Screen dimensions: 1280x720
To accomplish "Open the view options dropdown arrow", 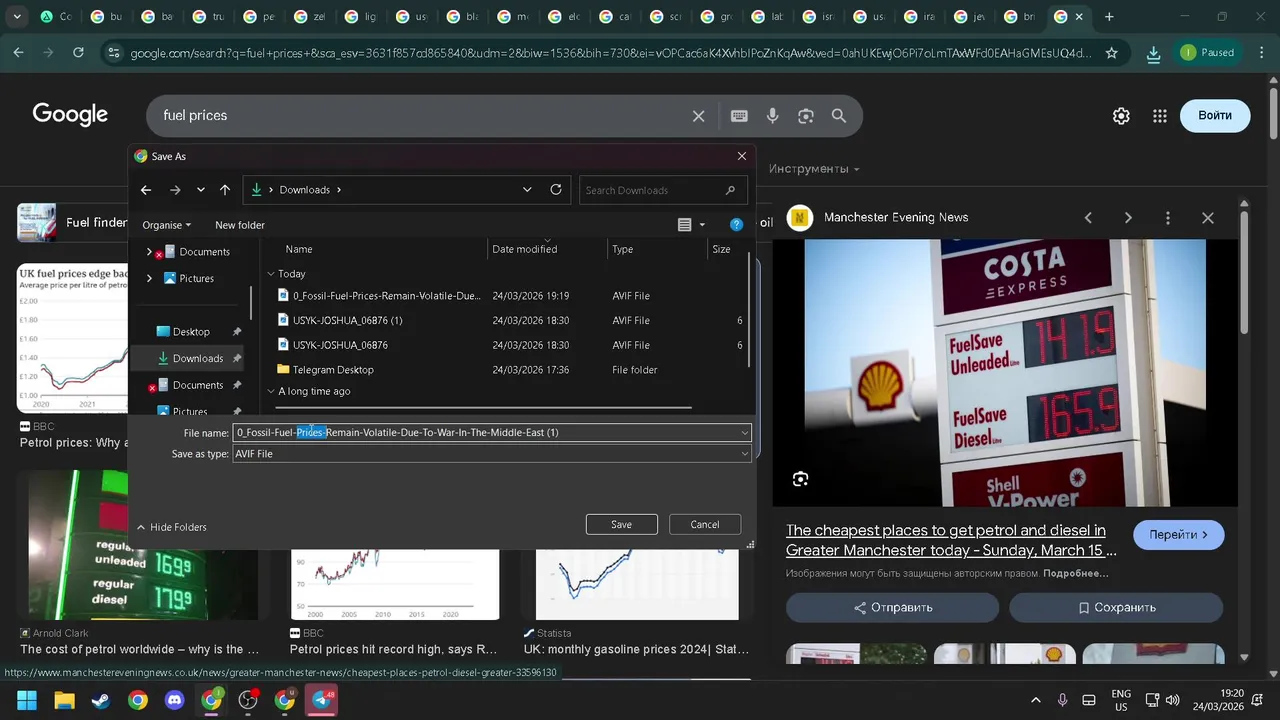I will click(702, 225).
